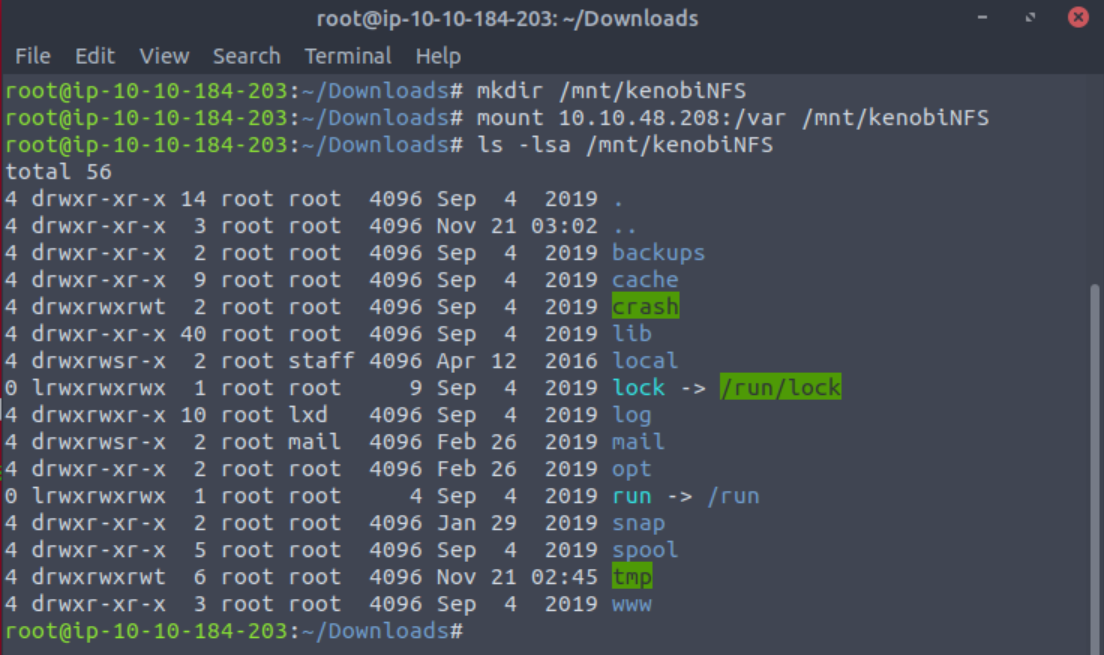Click the window title bar text
The width and height of the screenshot is (1104, 655).
[x=507, y=18]
